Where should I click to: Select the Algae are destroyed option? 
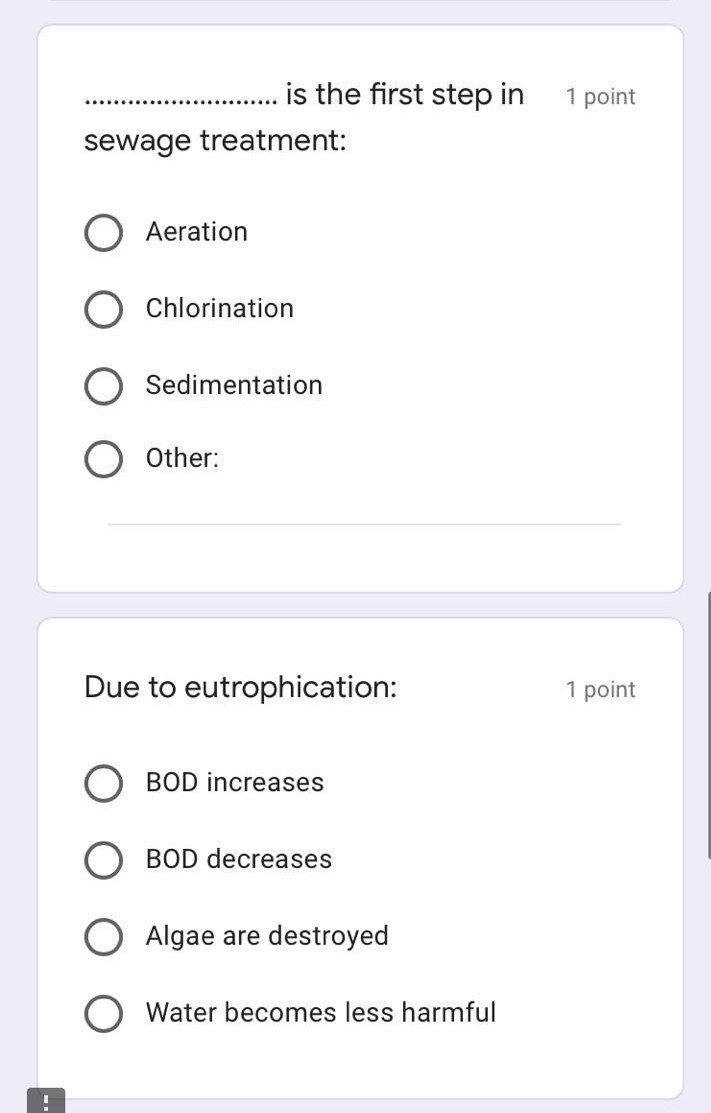(x=103, y=937)
